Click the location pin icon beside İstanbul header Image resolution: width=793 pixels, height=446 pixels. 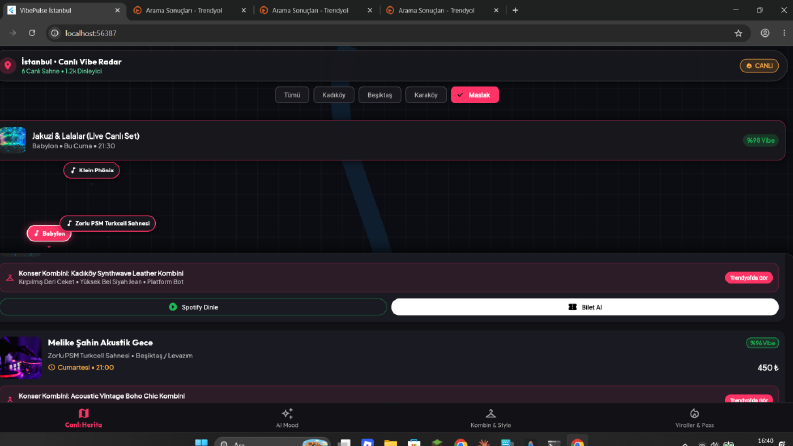pyautogui.click(x=8, y=65)
